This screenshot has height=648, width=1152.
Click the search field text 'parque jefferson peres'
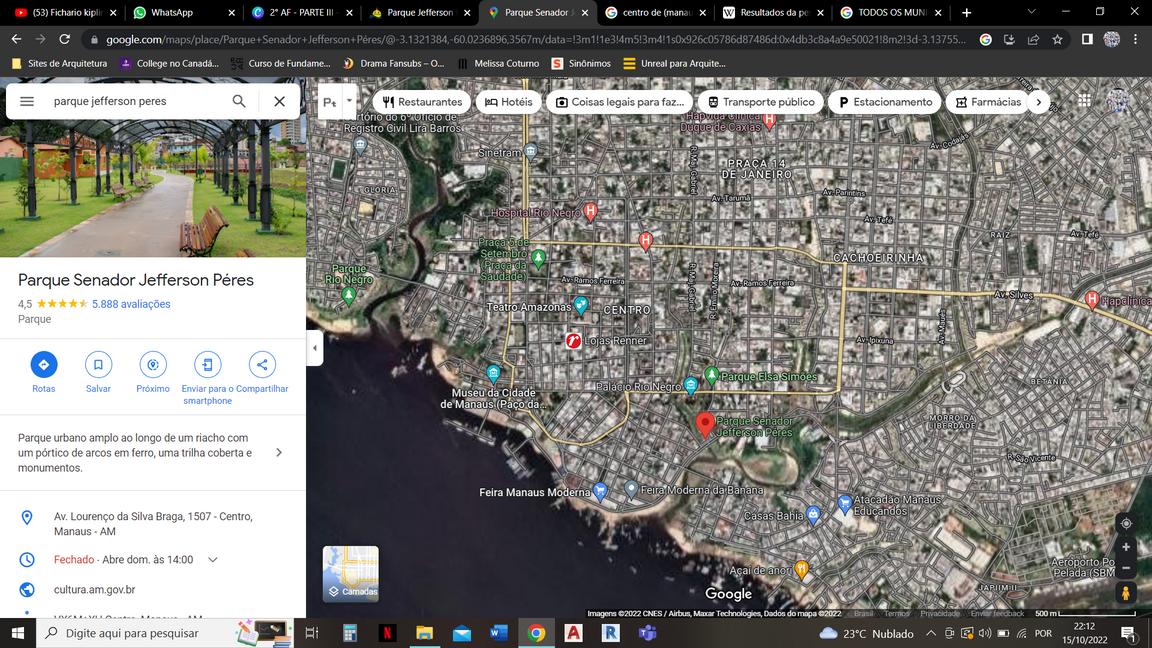110,101
